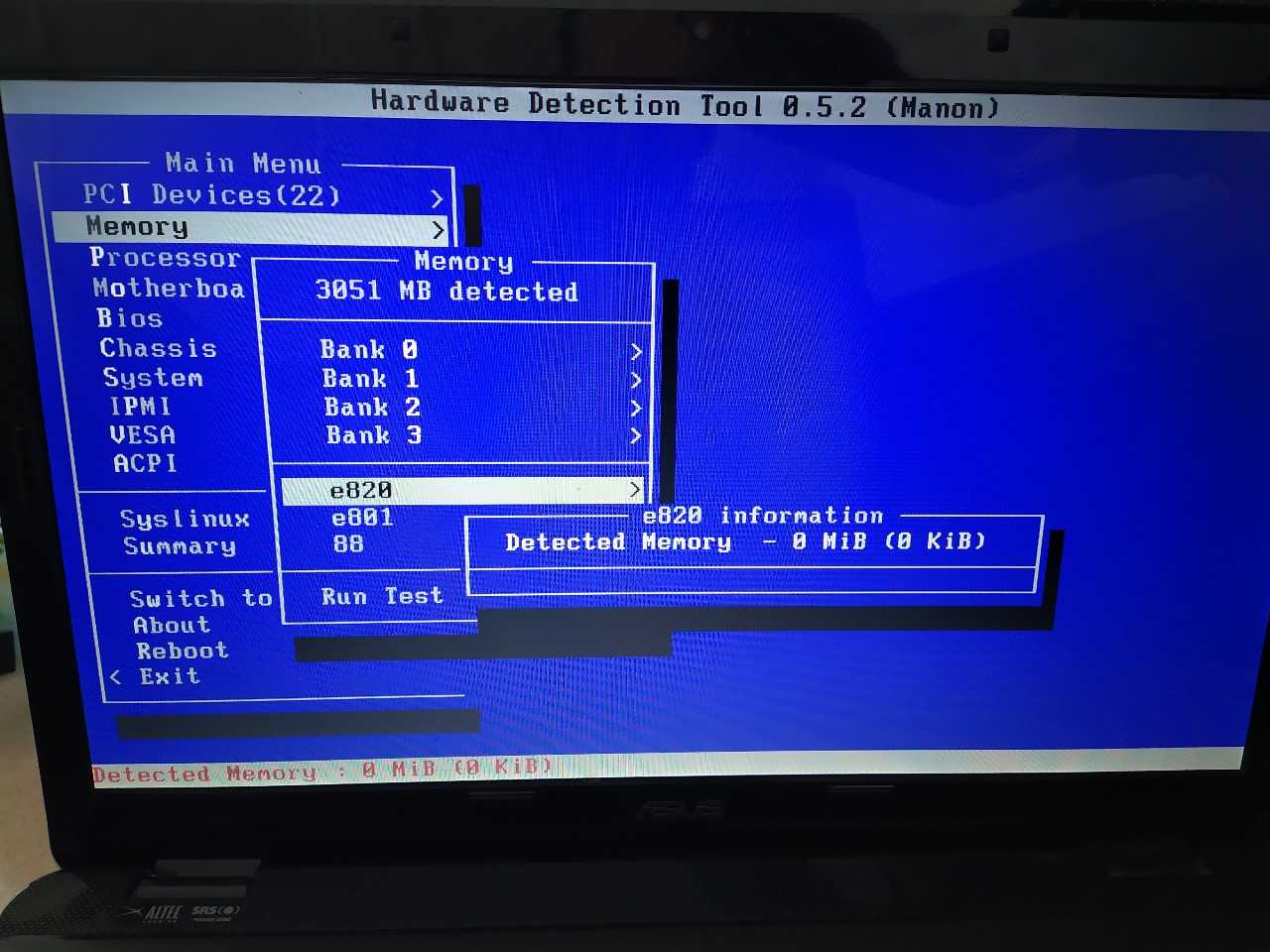The image size is (1270, 952).
Task: Open the Motherboard menu entry
Action: click(169, 289)
